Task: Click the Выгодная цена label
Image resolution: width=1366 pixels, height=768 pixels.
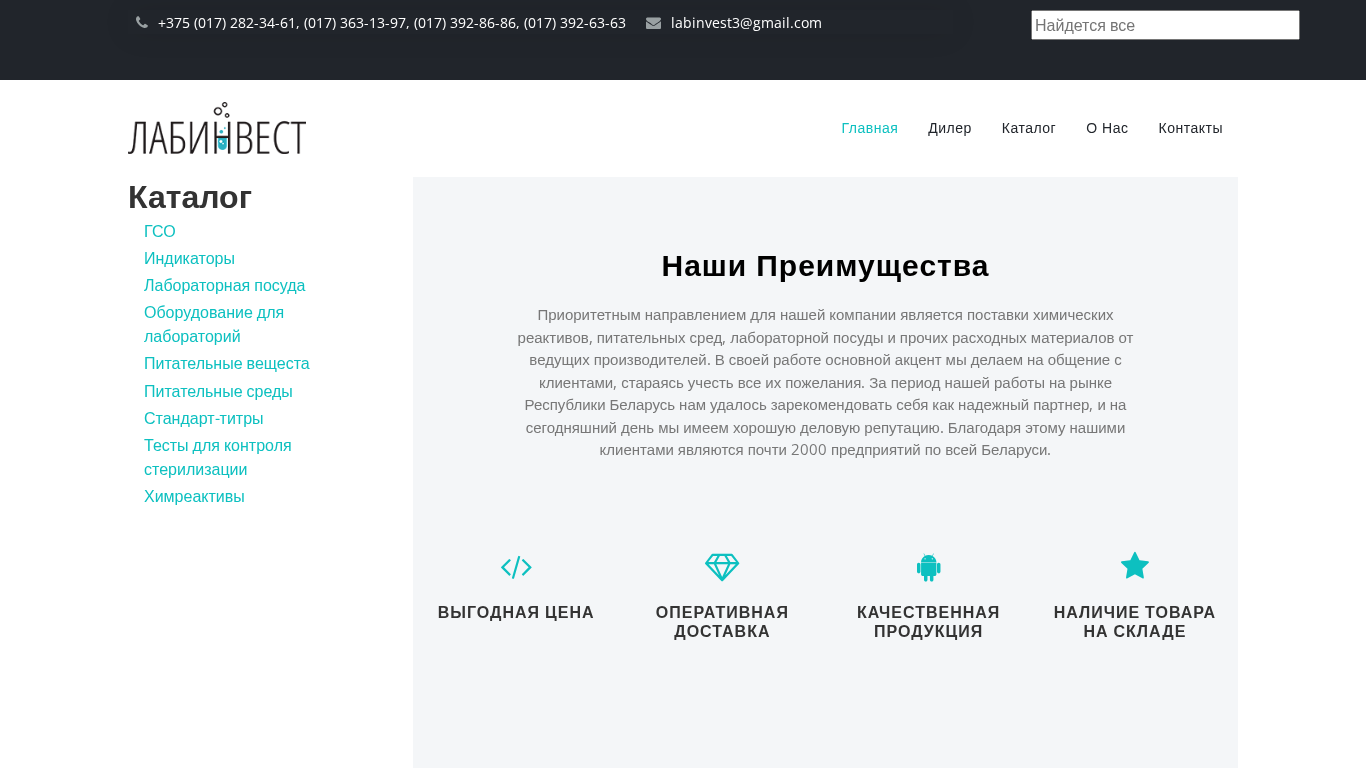Action: (x=516, y=613)
